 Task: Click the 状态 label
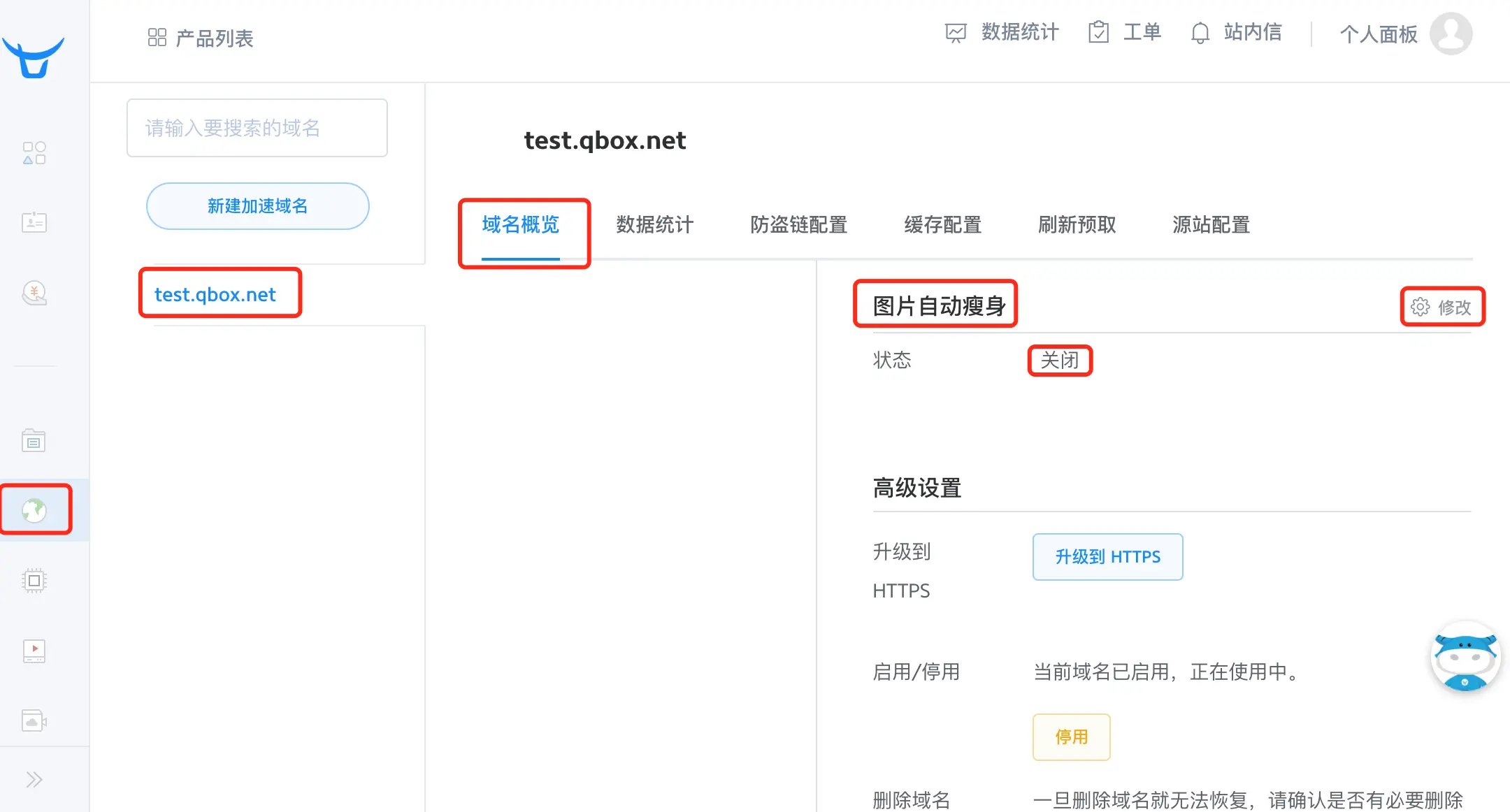[892, 361]
